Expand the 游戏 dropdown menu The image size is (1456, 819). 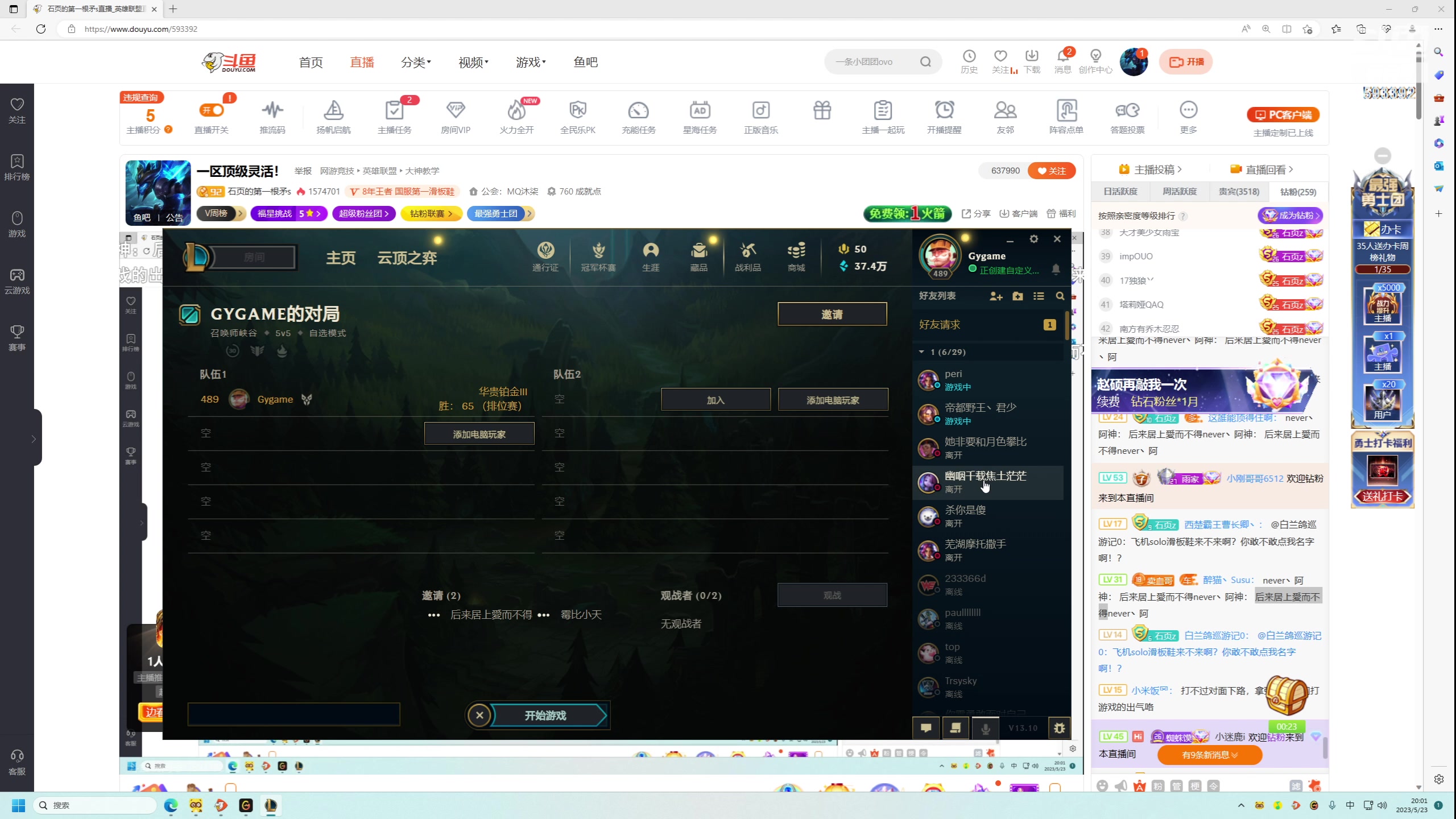pos(531,62)
